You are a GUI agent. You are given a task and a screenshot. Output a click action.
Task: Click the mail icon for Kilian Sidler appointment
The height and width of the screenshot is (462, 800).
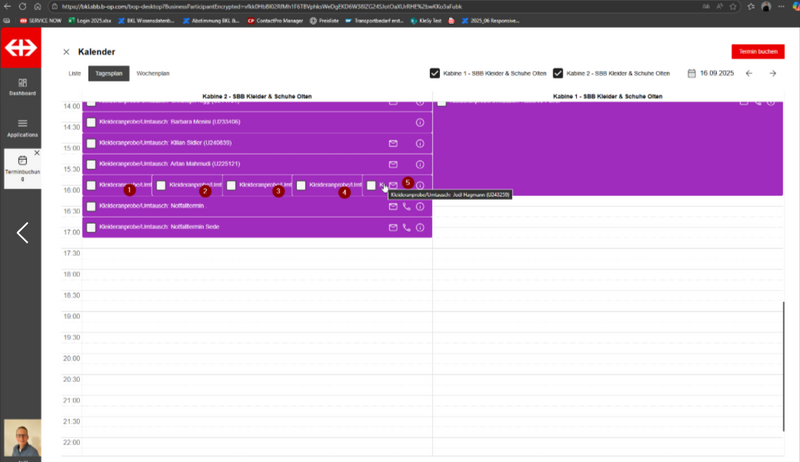393,143
